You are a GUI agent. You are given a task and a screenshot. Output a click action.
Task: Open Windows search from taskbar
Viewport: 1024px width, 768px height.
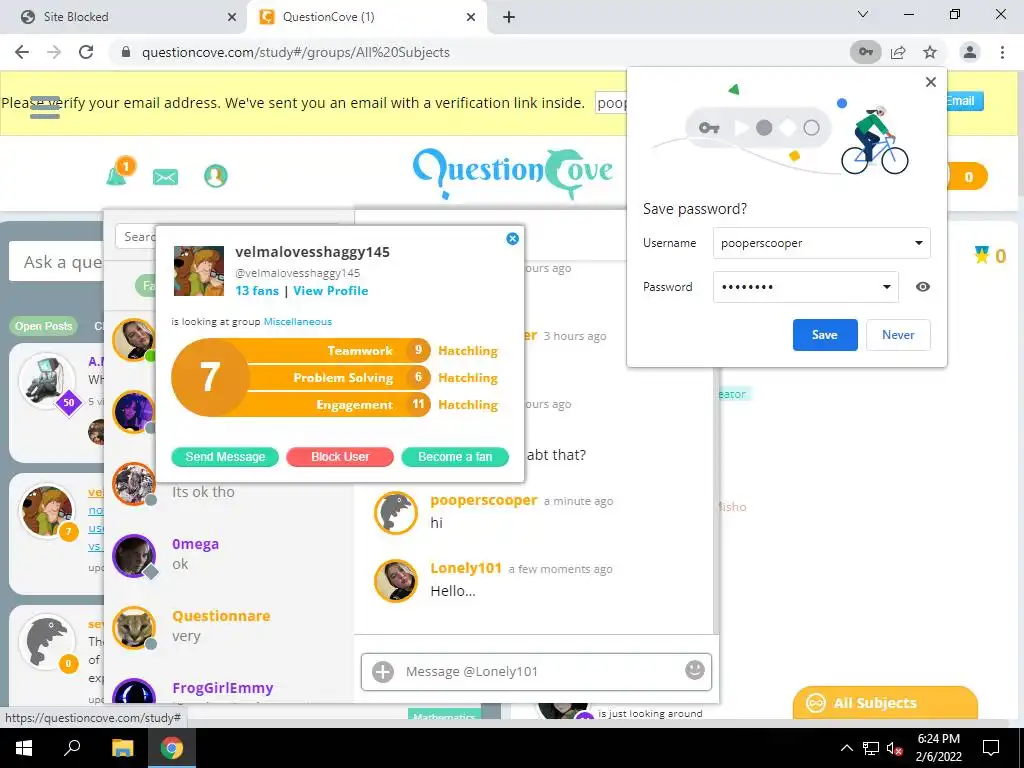[x=72, y=748]
